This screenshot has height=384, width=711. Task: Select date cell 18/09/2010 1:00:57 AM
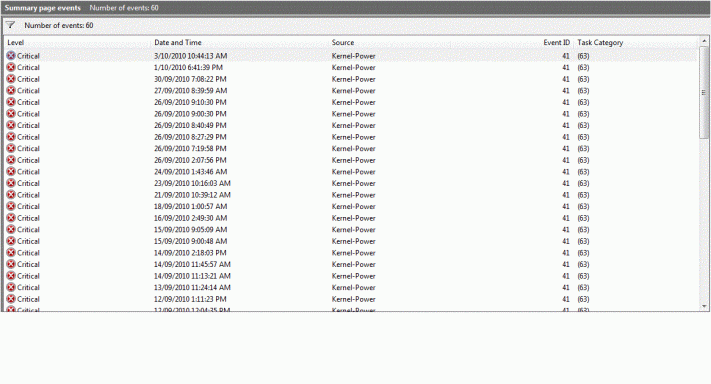pos(190,206)
